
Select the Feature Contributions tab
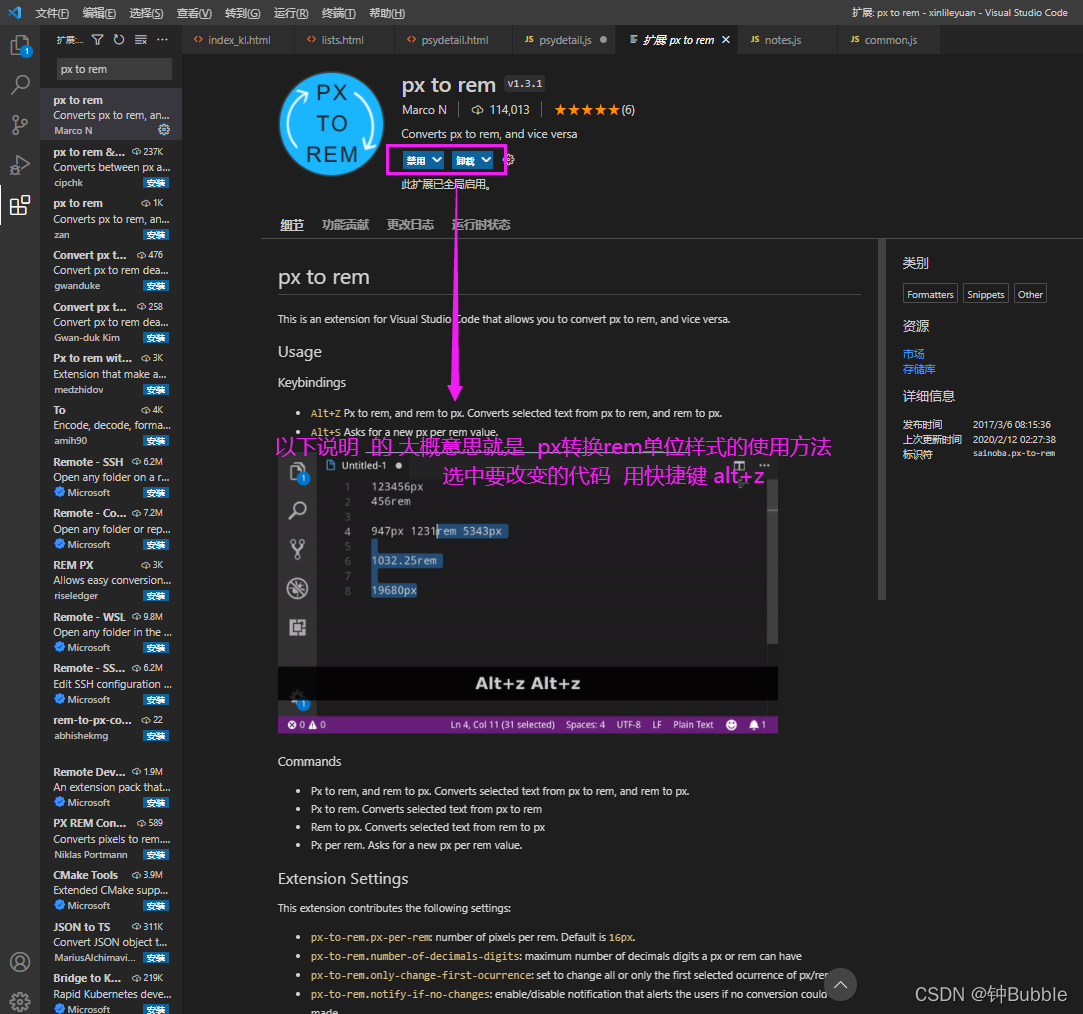pos(345,224)
